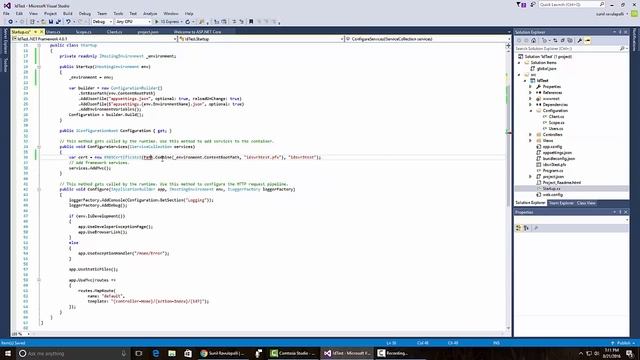Image resolution: width=640 pixels, height=360 pixels.
Task: Click the Categorized icon in Properties panel
Action: point(519,228)
